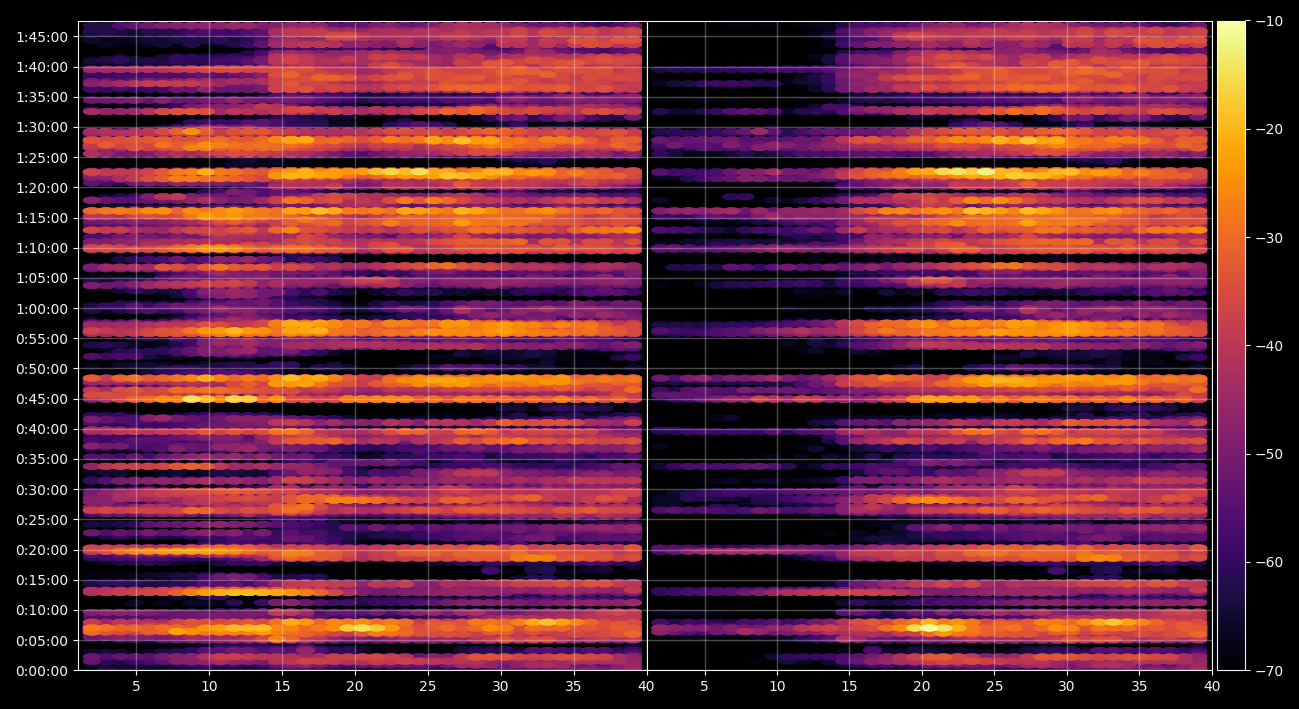This screenshot has width=1299, height=709.
Task: Click the 0:05:00 time axis label
Action: (x=42, y=640)
